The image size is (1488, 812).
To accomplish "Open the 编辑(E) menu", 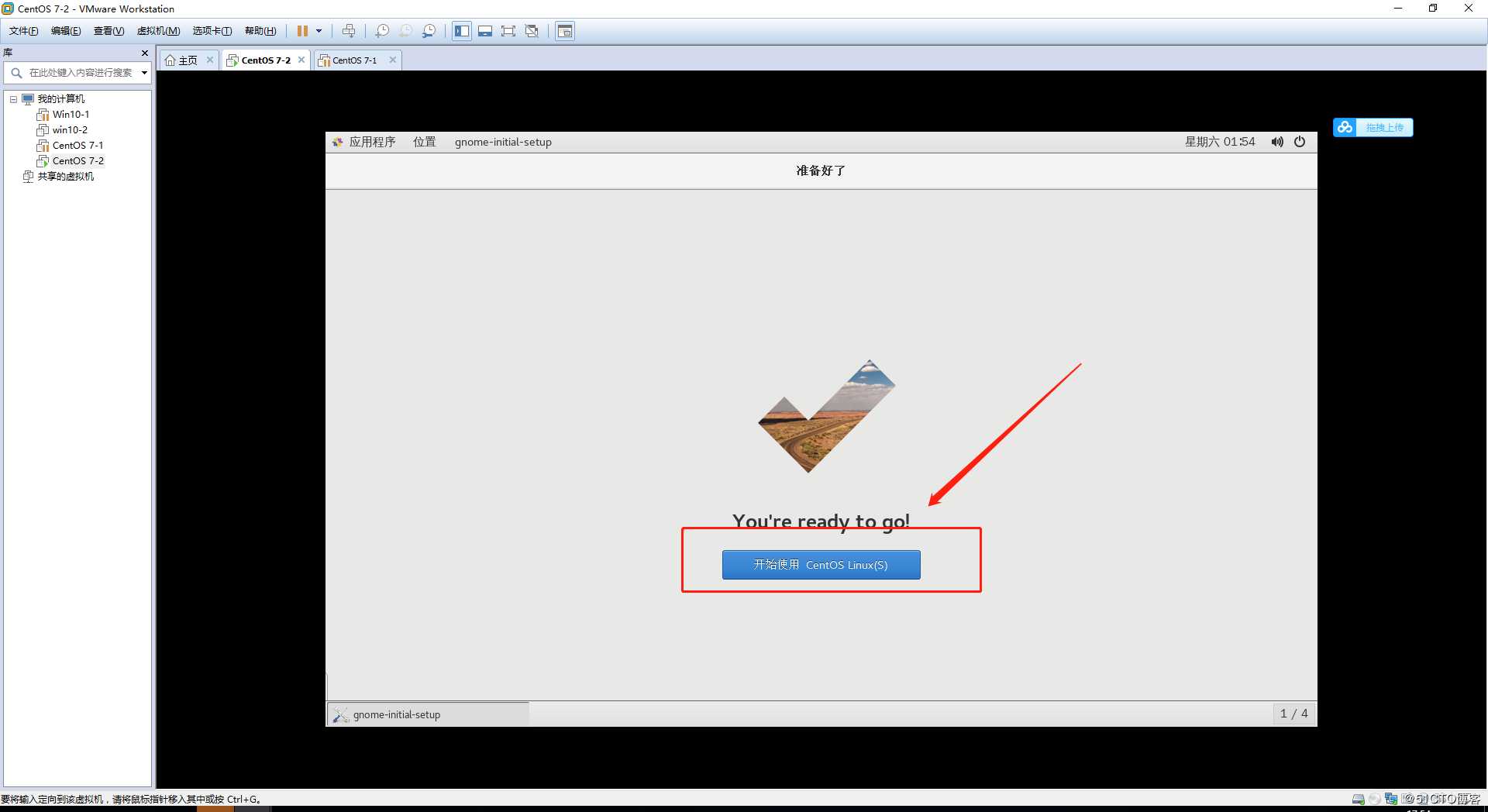I will point(66,31).
